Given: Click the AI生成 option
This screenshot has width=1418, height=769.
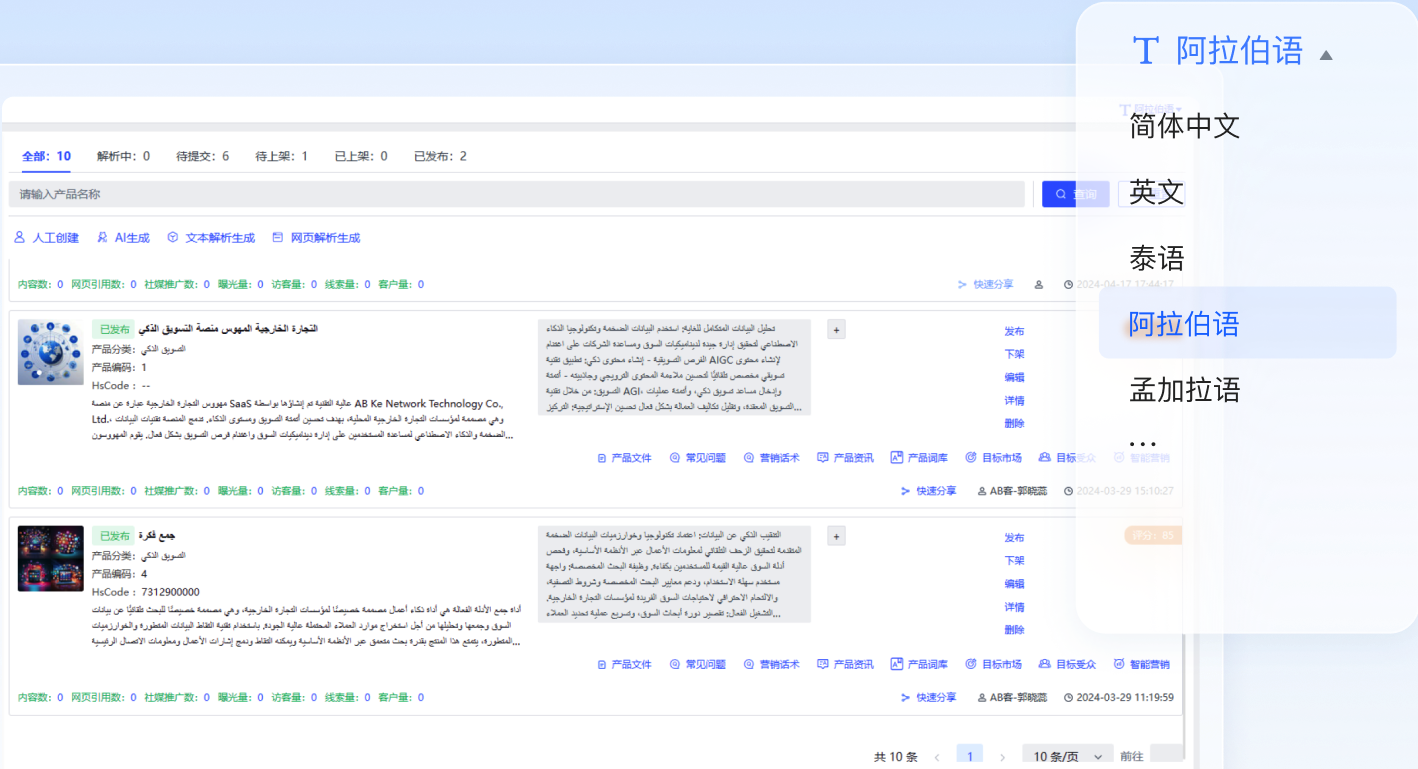Looking at the screenshot, I should coord(123,238).
